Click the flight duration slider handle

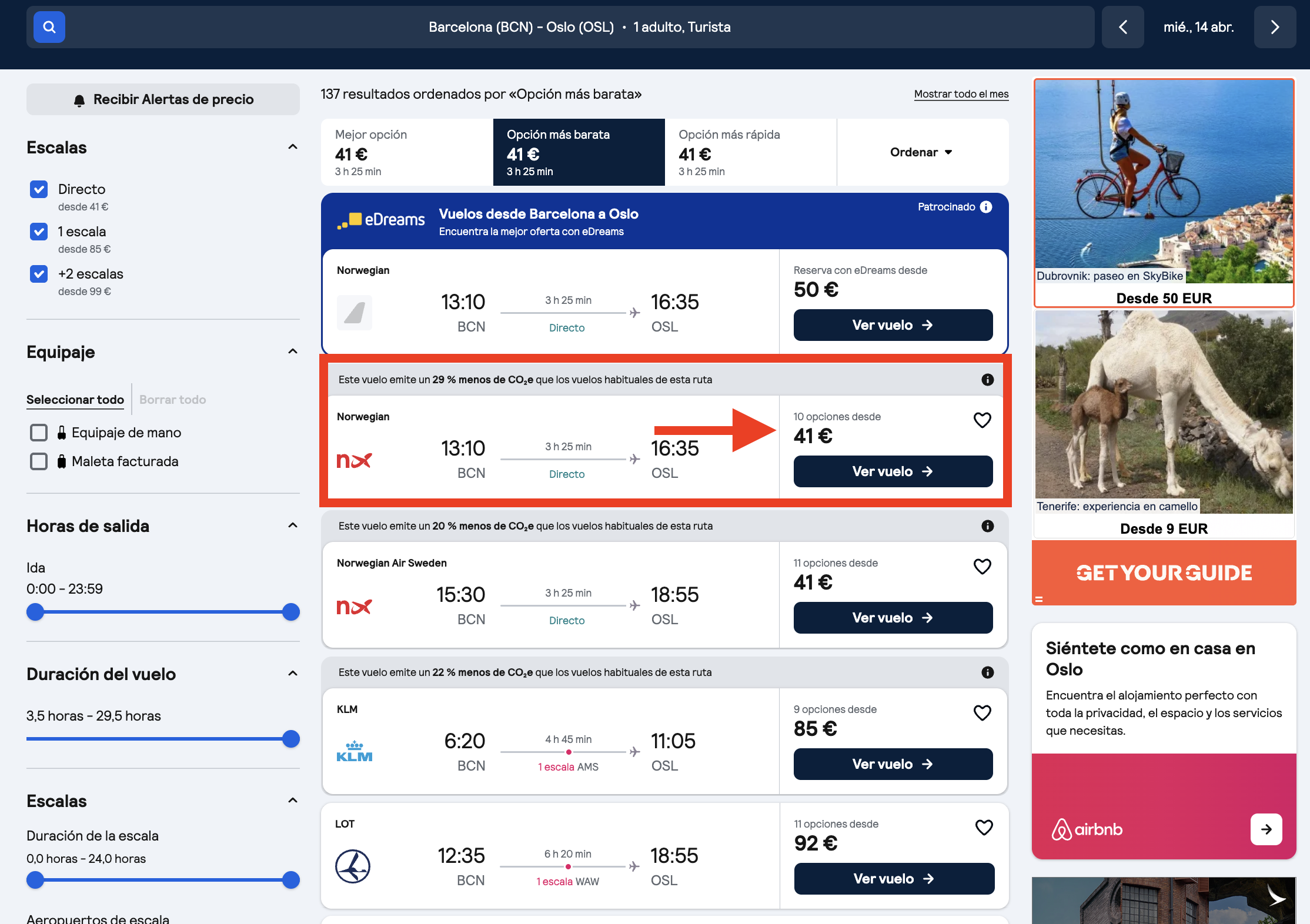tap(291, 739)
